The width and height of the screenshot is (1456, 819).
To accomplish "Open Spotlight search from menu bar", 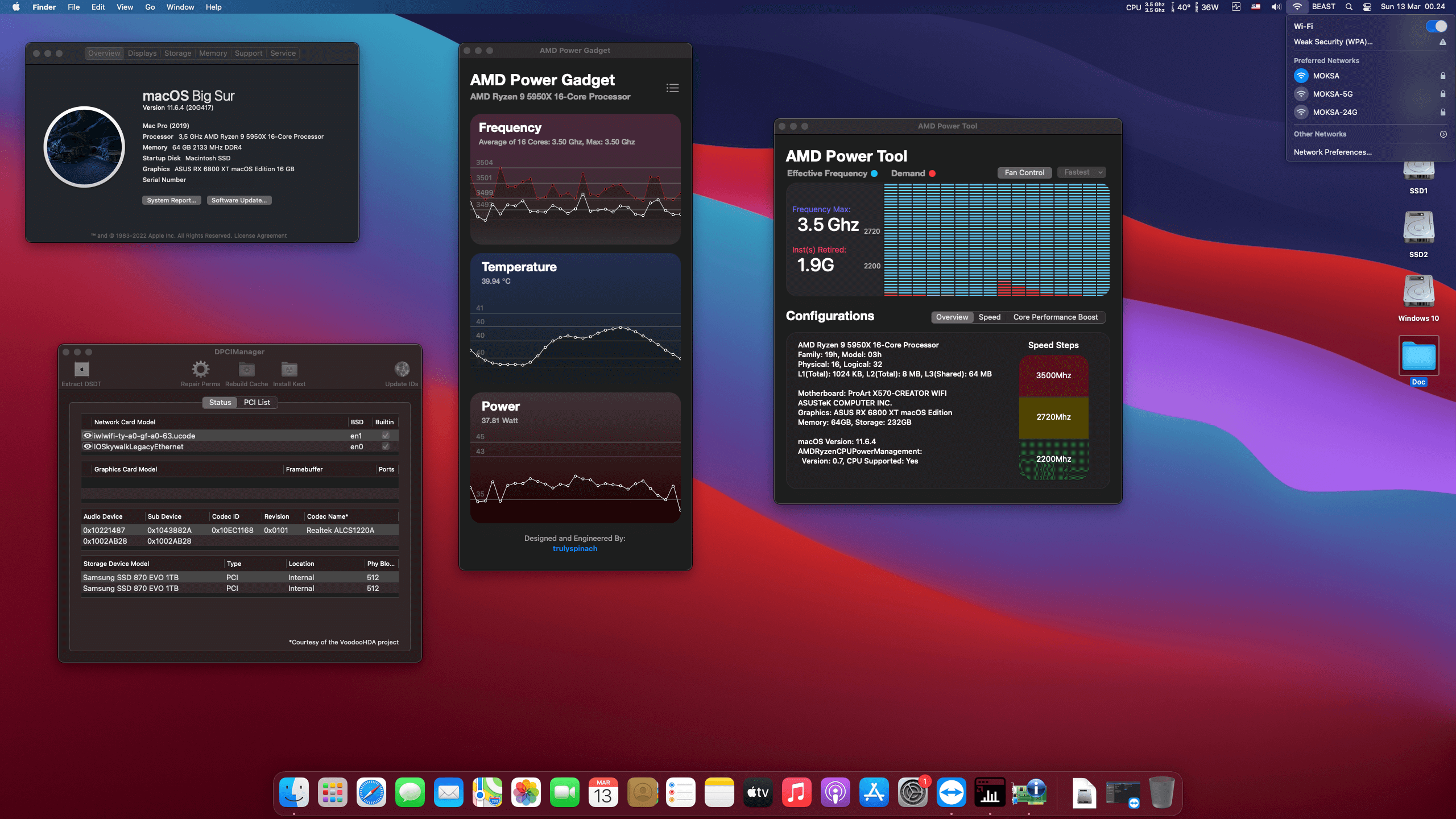I will (x=1349, y=7).
